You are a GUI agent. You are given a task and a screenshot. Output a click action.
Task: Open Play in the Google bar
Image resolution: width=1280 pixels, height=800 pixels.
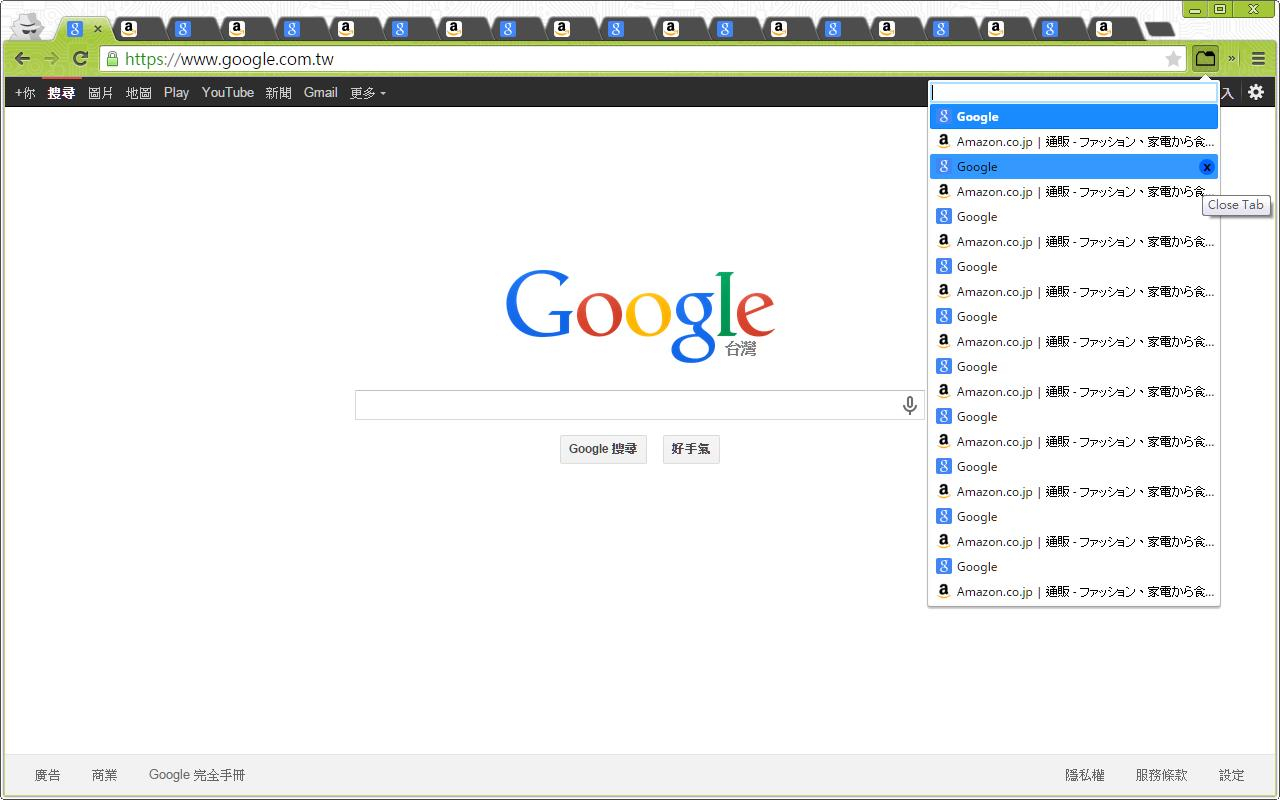pyautogui.click(x=176, y=93)
